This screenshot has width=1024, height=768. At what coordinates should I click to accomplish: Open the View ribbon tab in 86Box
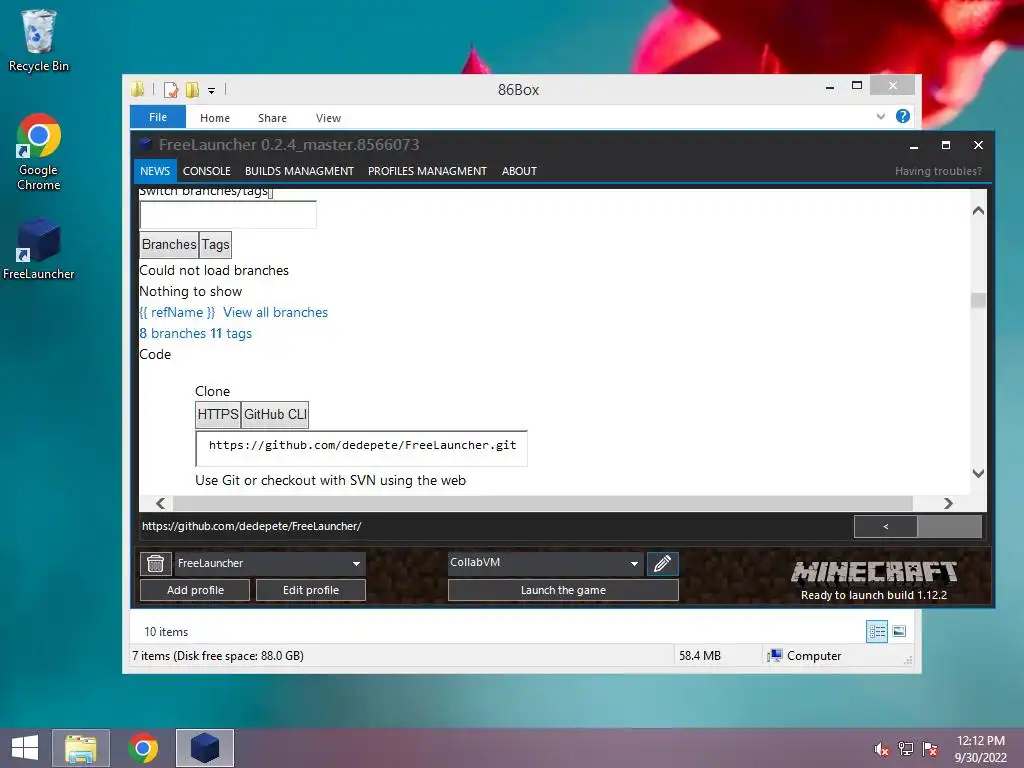pos(328,118)
